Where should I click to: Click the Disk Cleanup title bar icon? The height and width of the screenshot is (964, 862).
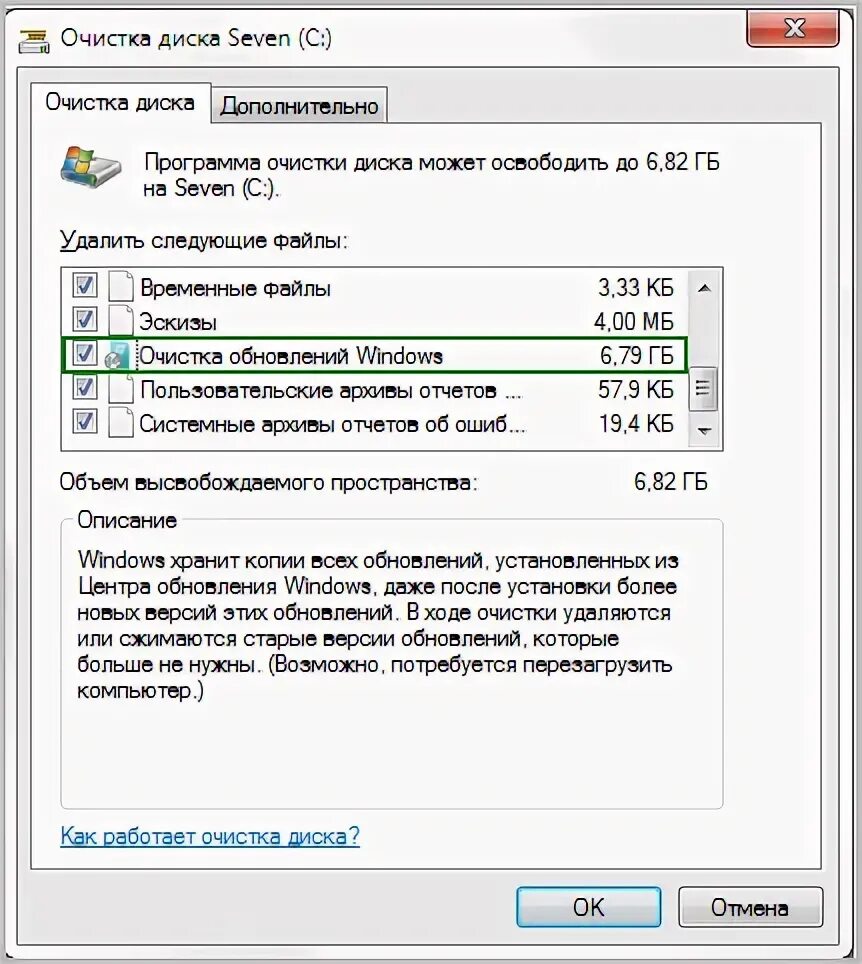tap(34, 41)
